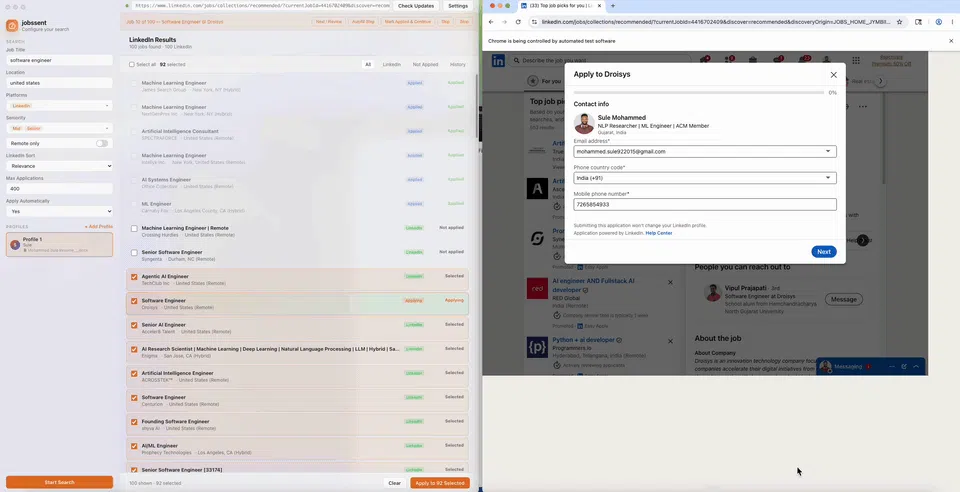Screen dimensions: 960x492
Task: Click the RED Global company logo
Action: click(x=538, y=288)
